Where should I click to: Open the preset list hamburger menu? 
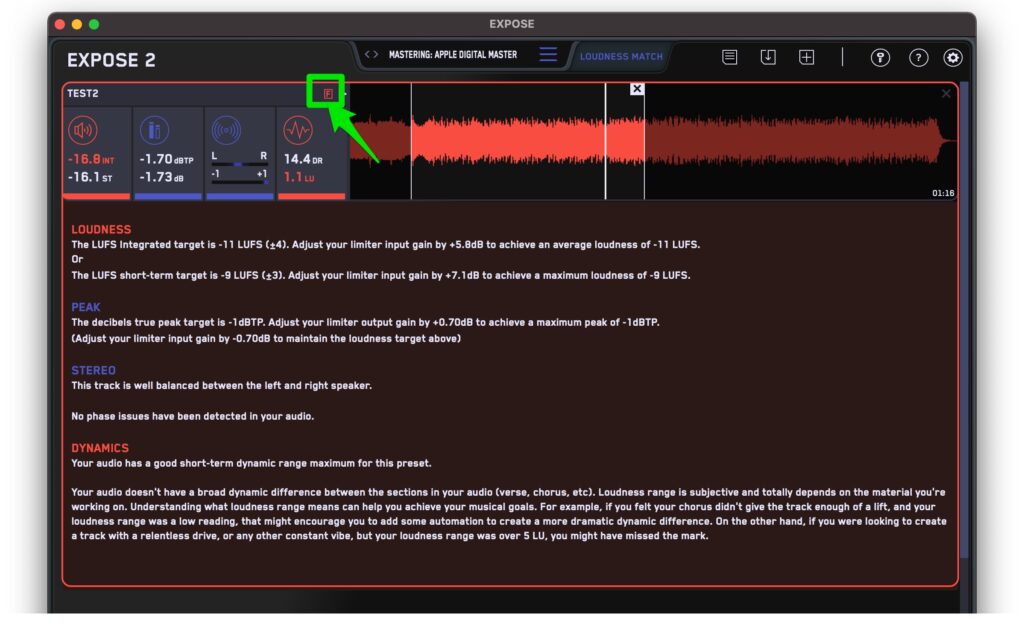pyautogui.click(x=548, y=55)
